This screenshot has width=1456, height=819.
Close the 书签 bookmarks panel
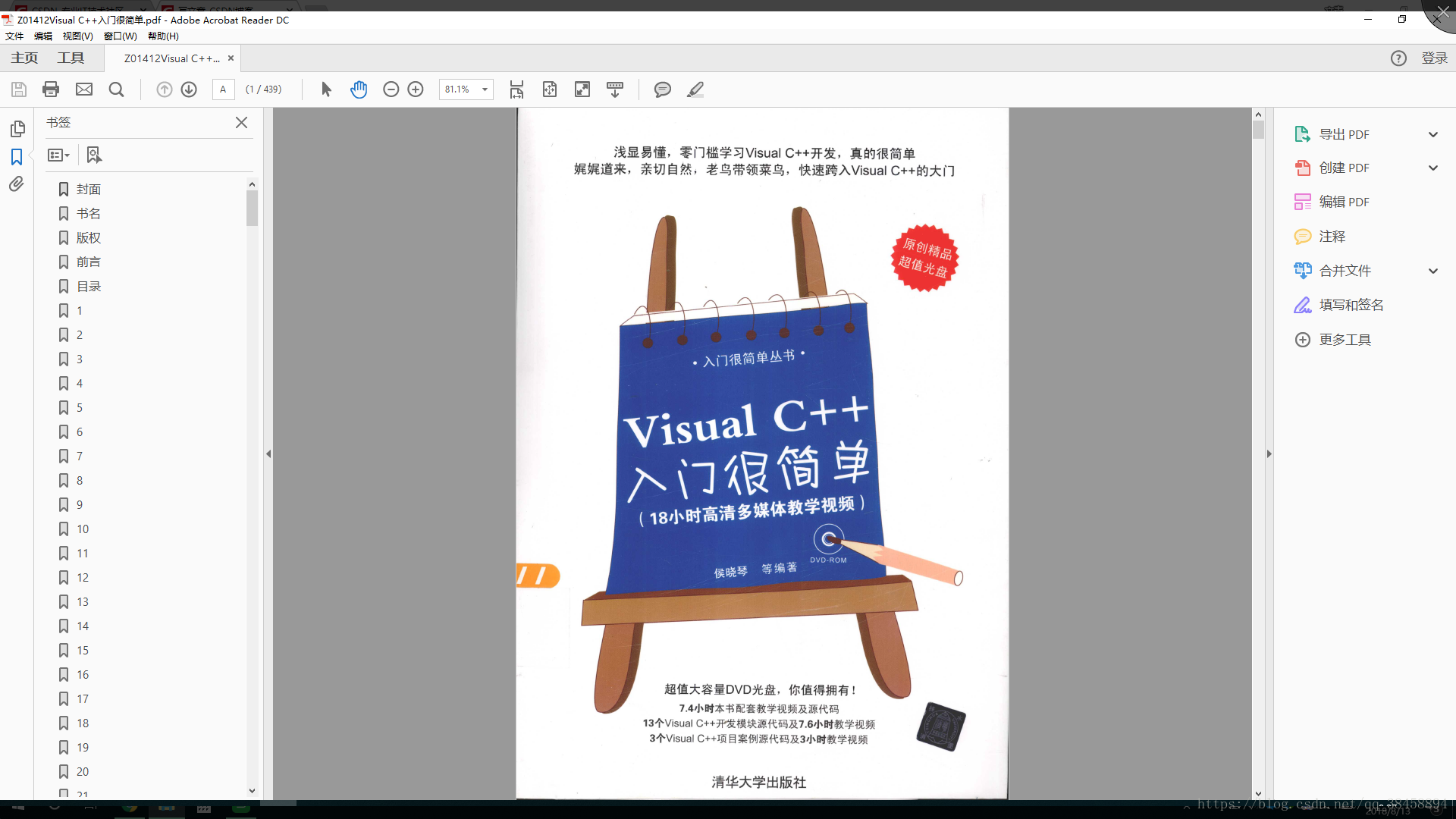point(241,122)
